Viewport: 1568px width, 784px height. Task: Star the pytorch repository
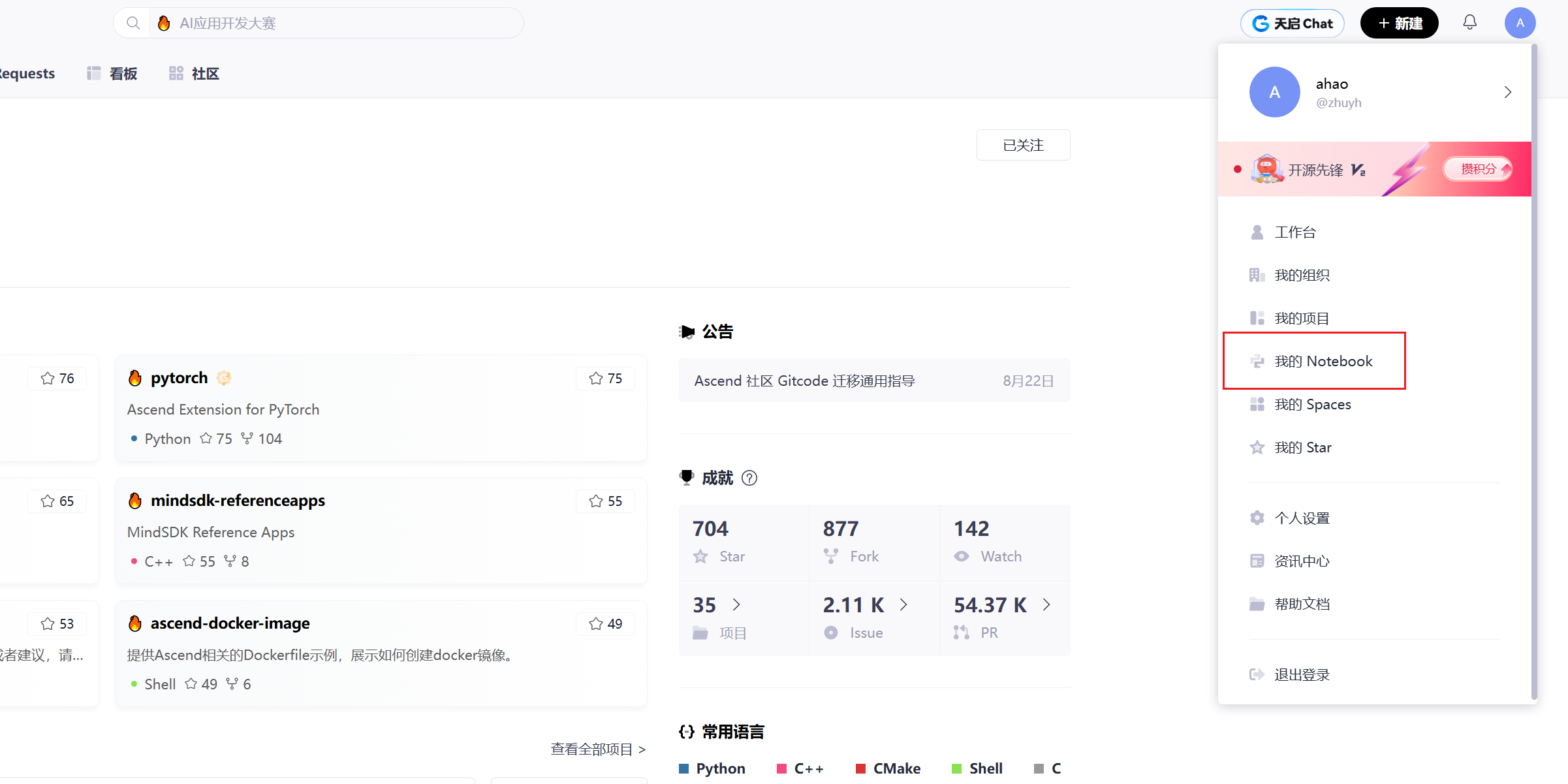[x=605, y=379]
